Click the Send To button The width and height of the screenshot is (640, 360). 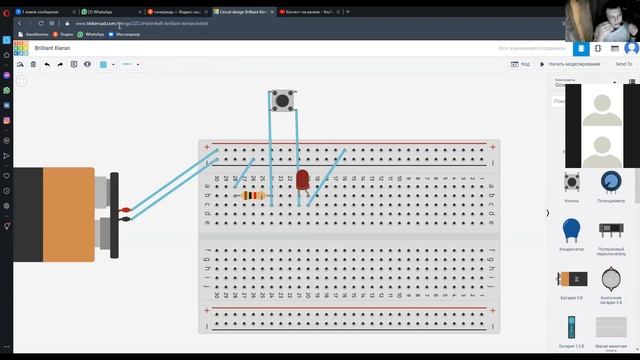pos(624,64)
